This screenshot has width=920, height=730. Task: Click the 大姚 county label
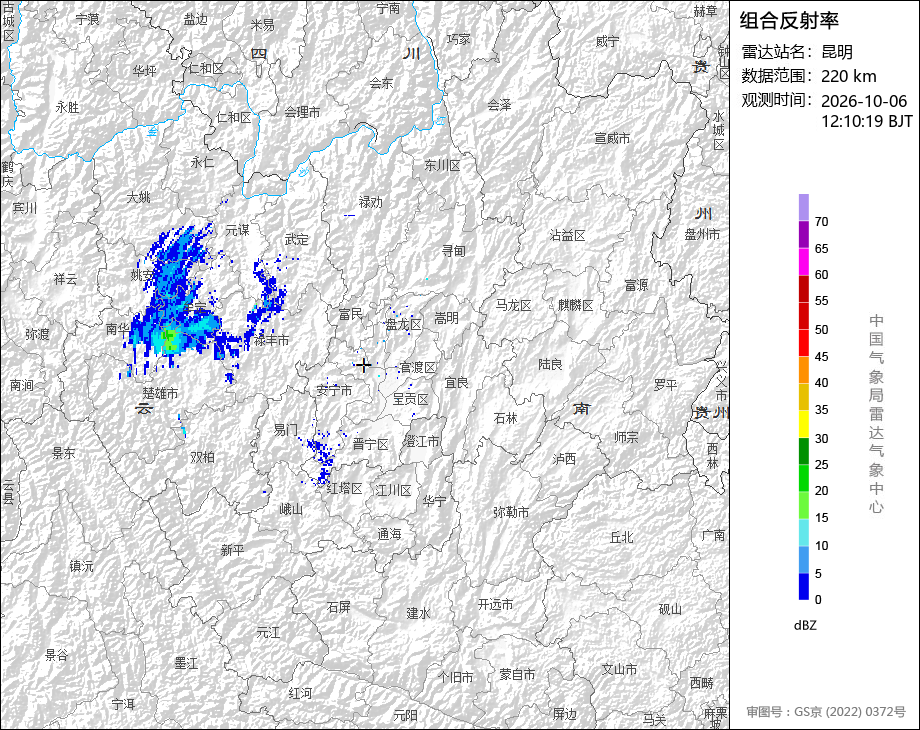tap(138, 197)
